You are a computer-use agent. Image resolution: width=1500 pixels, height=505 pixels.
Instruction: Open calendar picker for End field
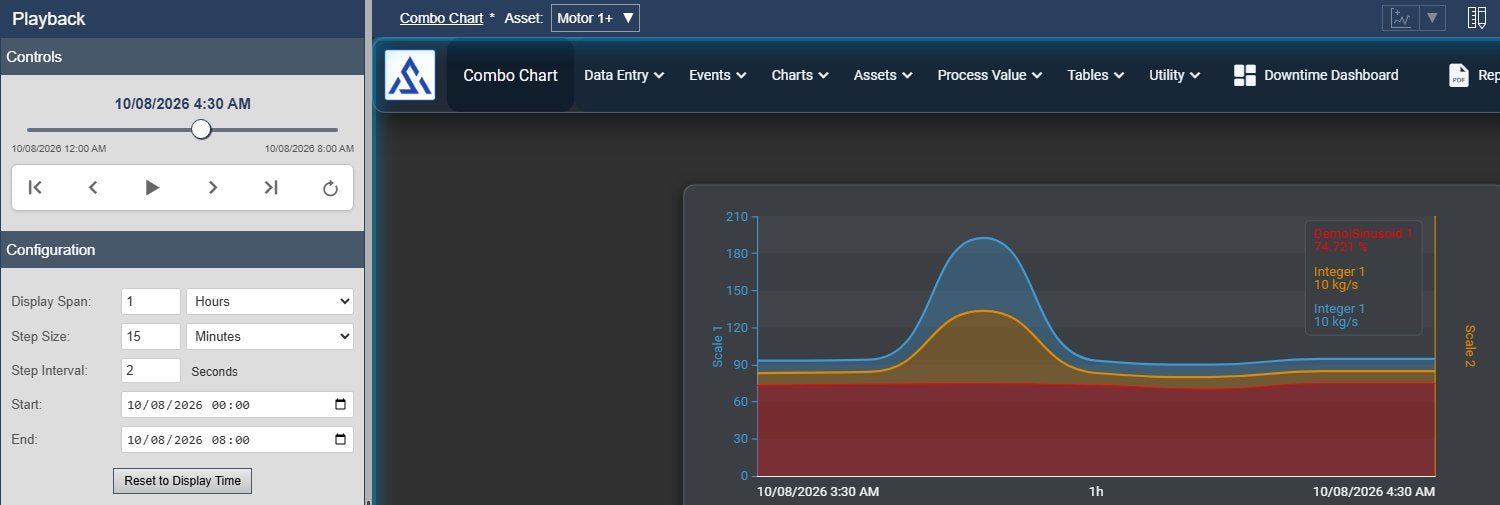click(340, 440)
